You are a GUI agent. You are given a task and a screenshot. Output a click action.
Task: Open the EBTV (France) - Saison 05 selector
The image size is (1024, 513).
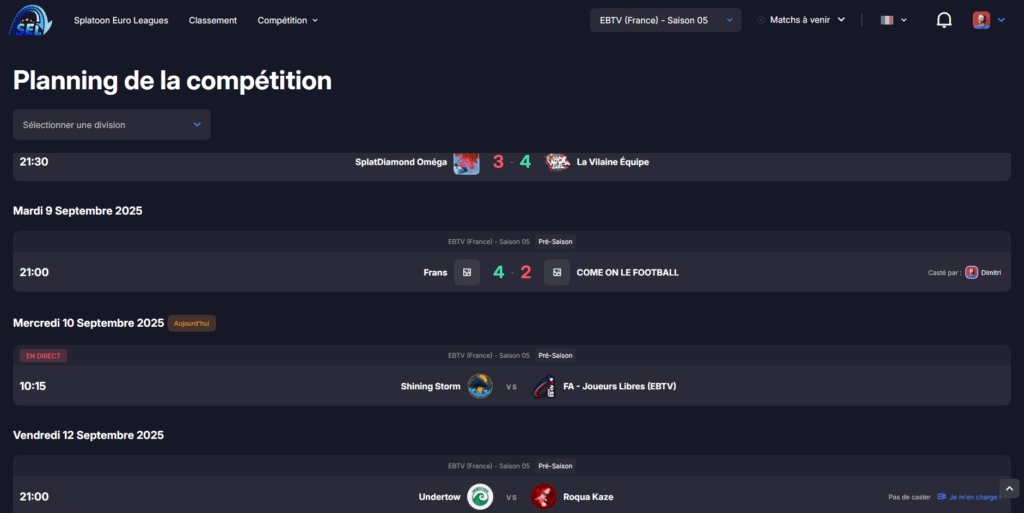tap(665, 20)
